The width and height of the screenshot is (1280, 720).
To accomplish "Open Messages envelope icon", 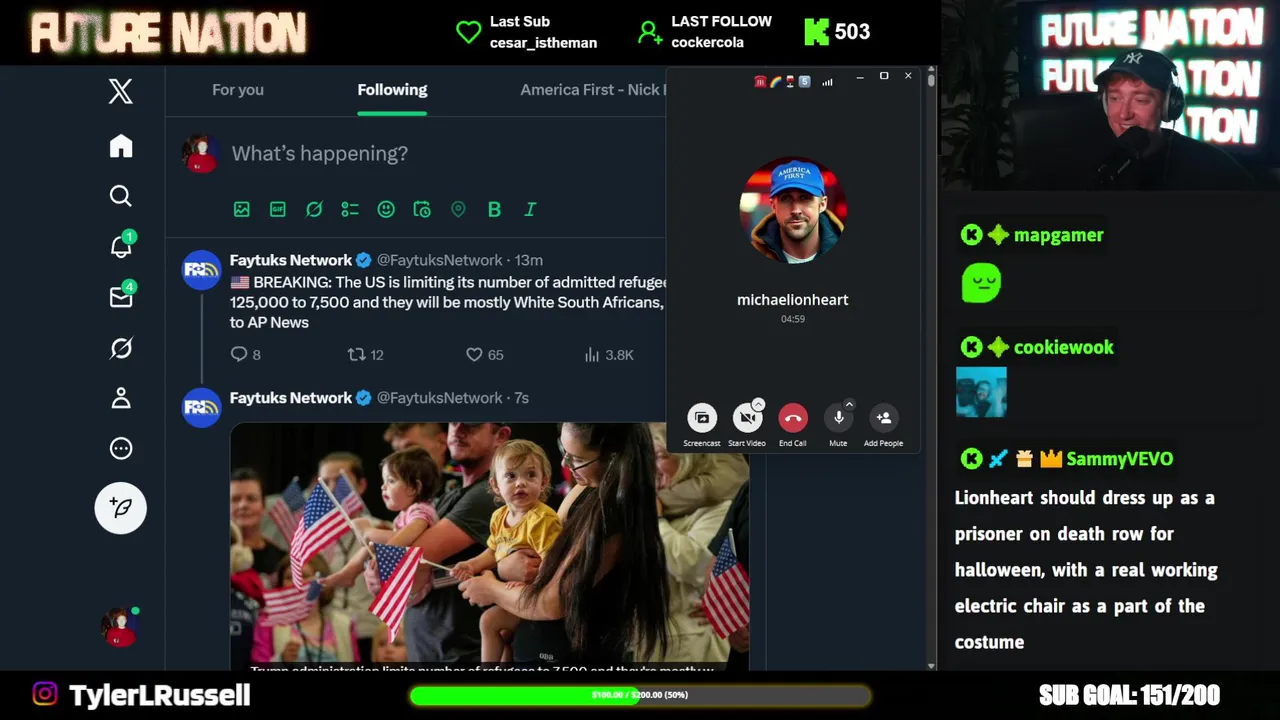I will [121, 297].
